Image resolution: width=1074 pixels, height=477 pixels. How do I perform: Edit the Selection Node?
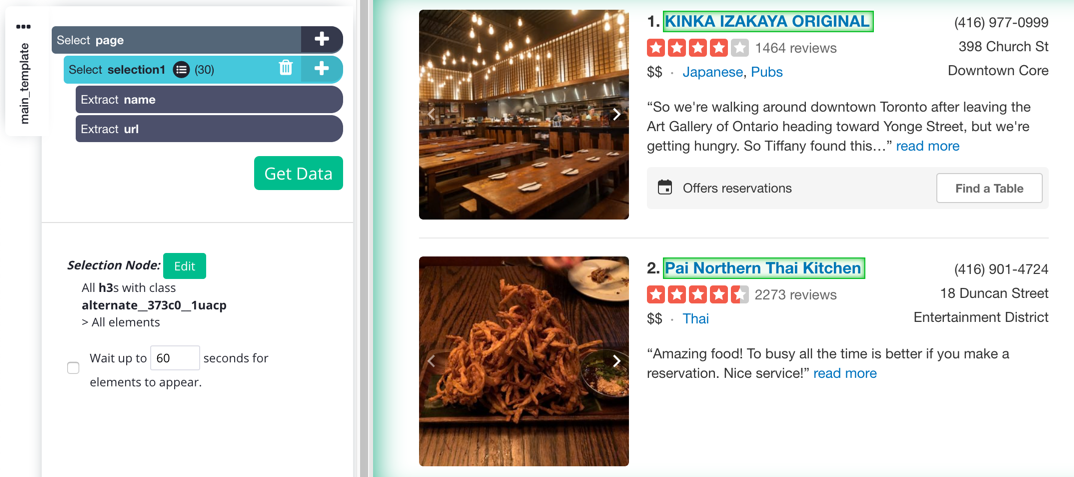click(184, 266)
